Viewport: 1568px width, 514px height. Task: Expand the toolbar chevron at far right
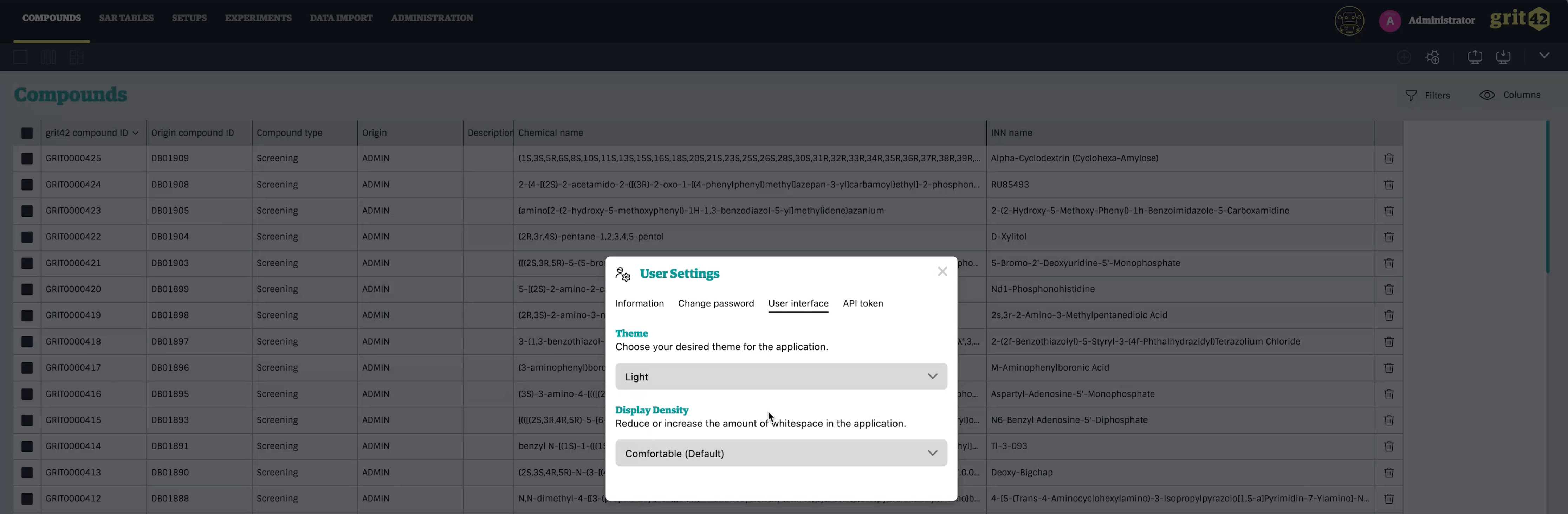click(1544, 56)
